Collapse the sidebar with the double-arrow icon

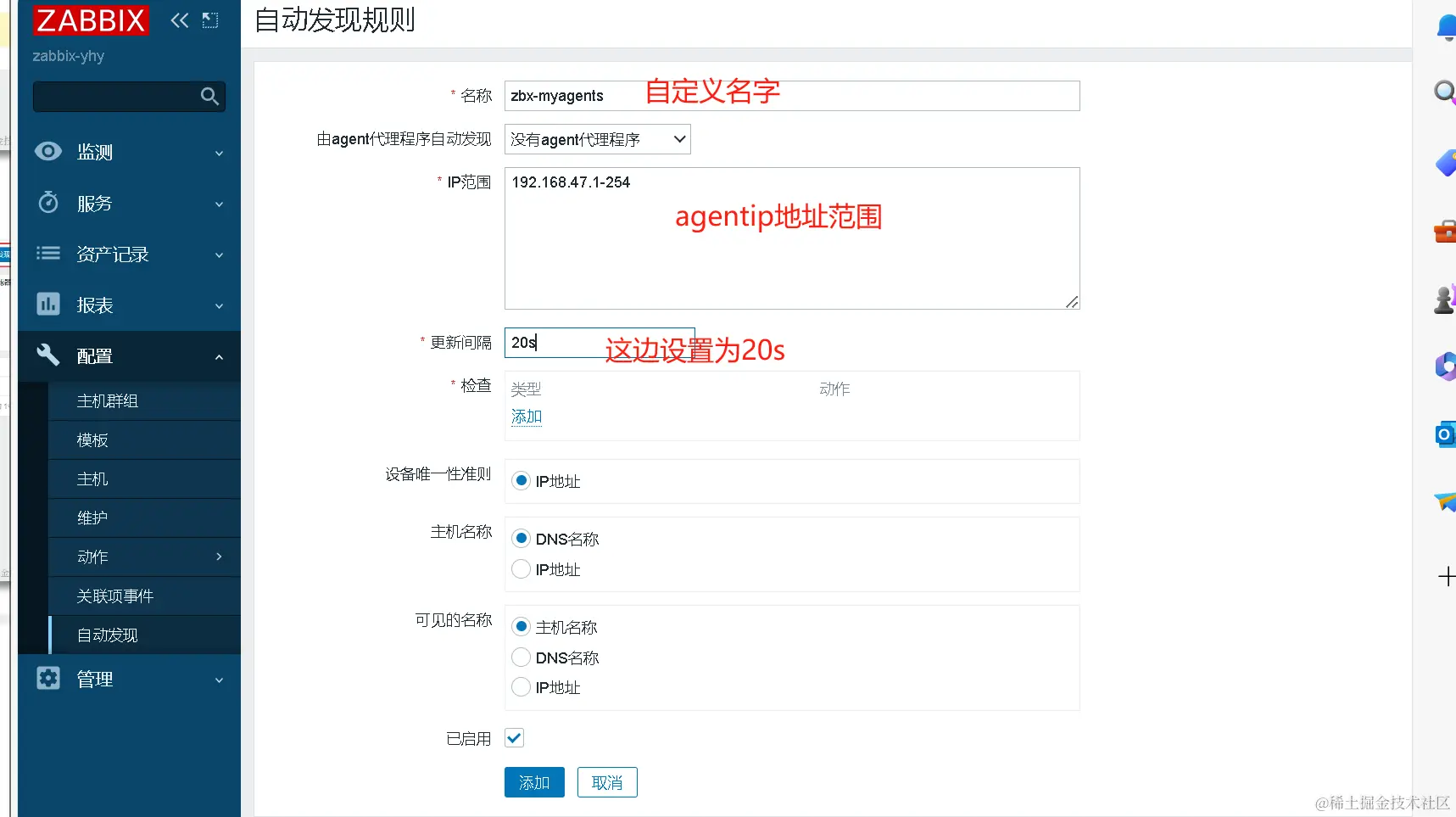click(180, 20)
